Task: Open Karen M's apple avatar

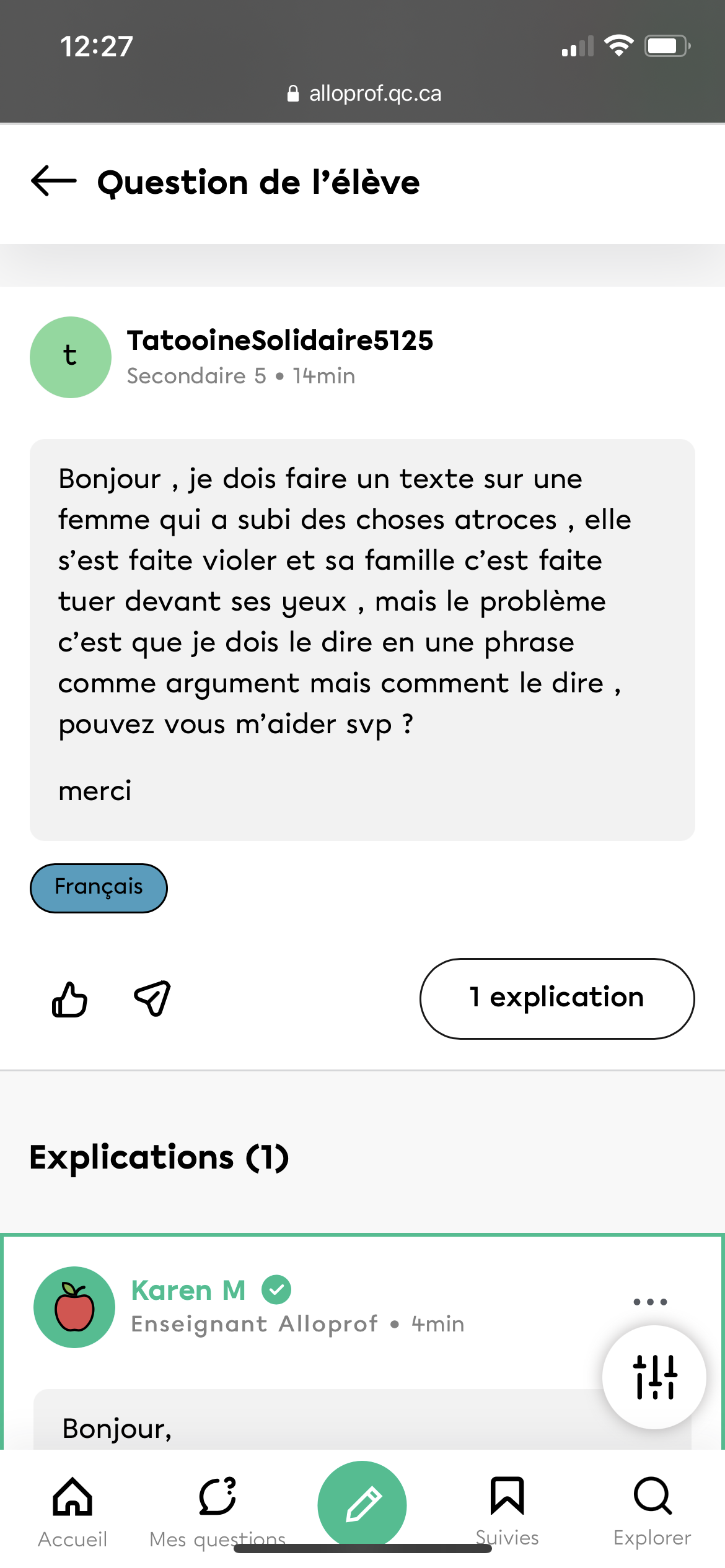Action: point(74,1307)
